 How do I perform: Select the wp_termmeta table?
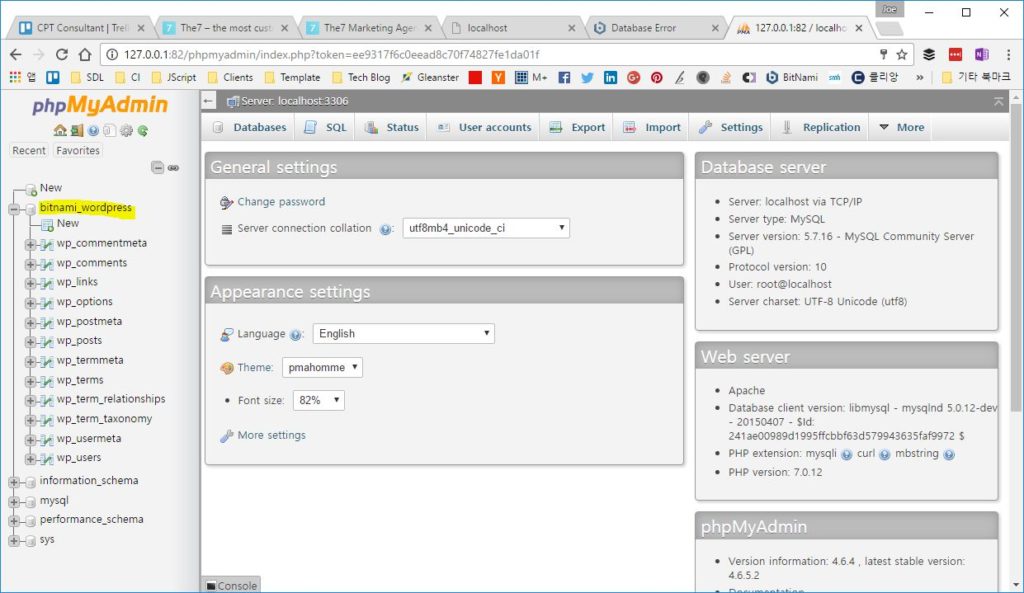(x=89, y=360)
